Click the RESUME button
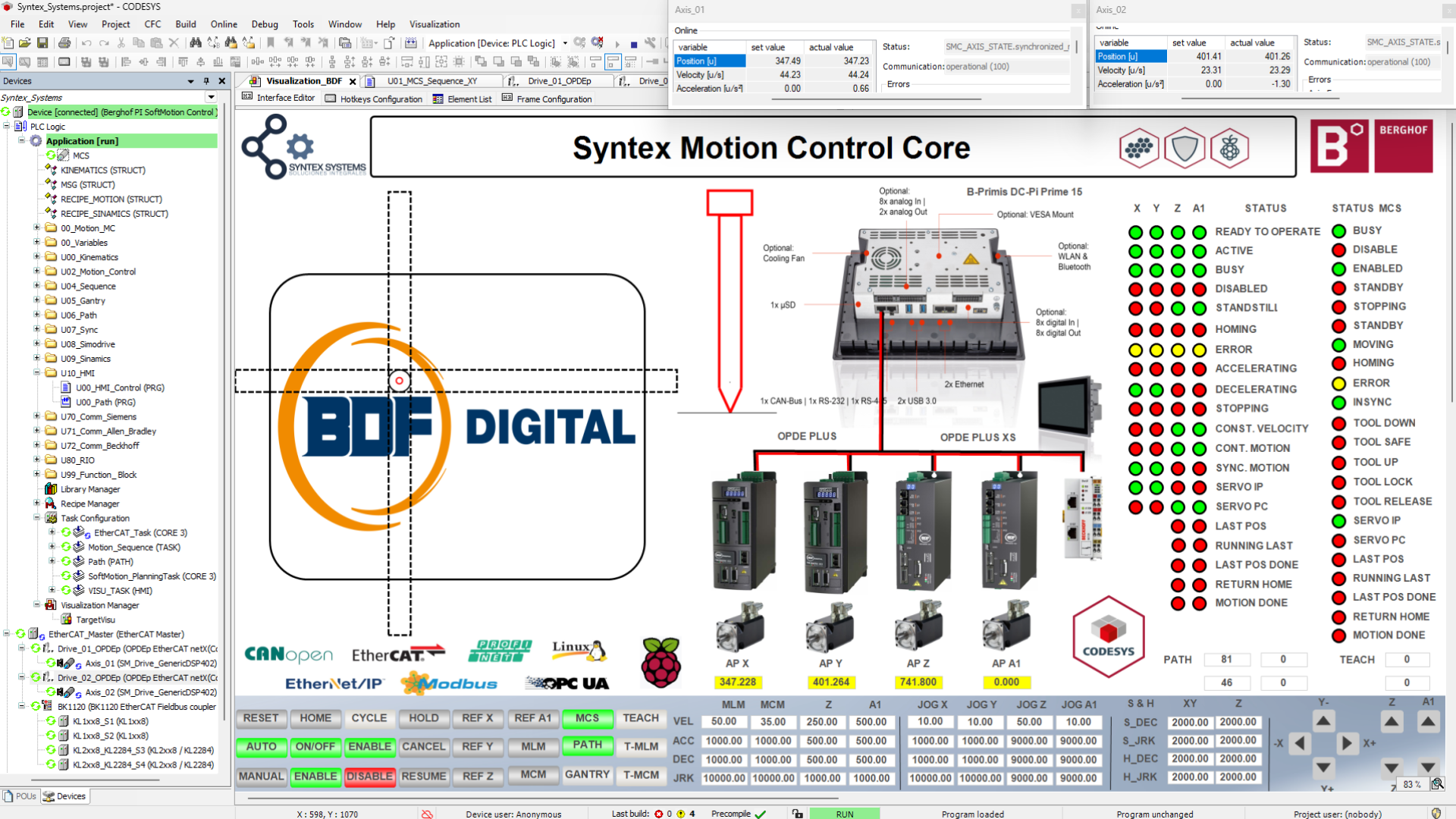The image size is (1456, 819). tap(423, 777)
